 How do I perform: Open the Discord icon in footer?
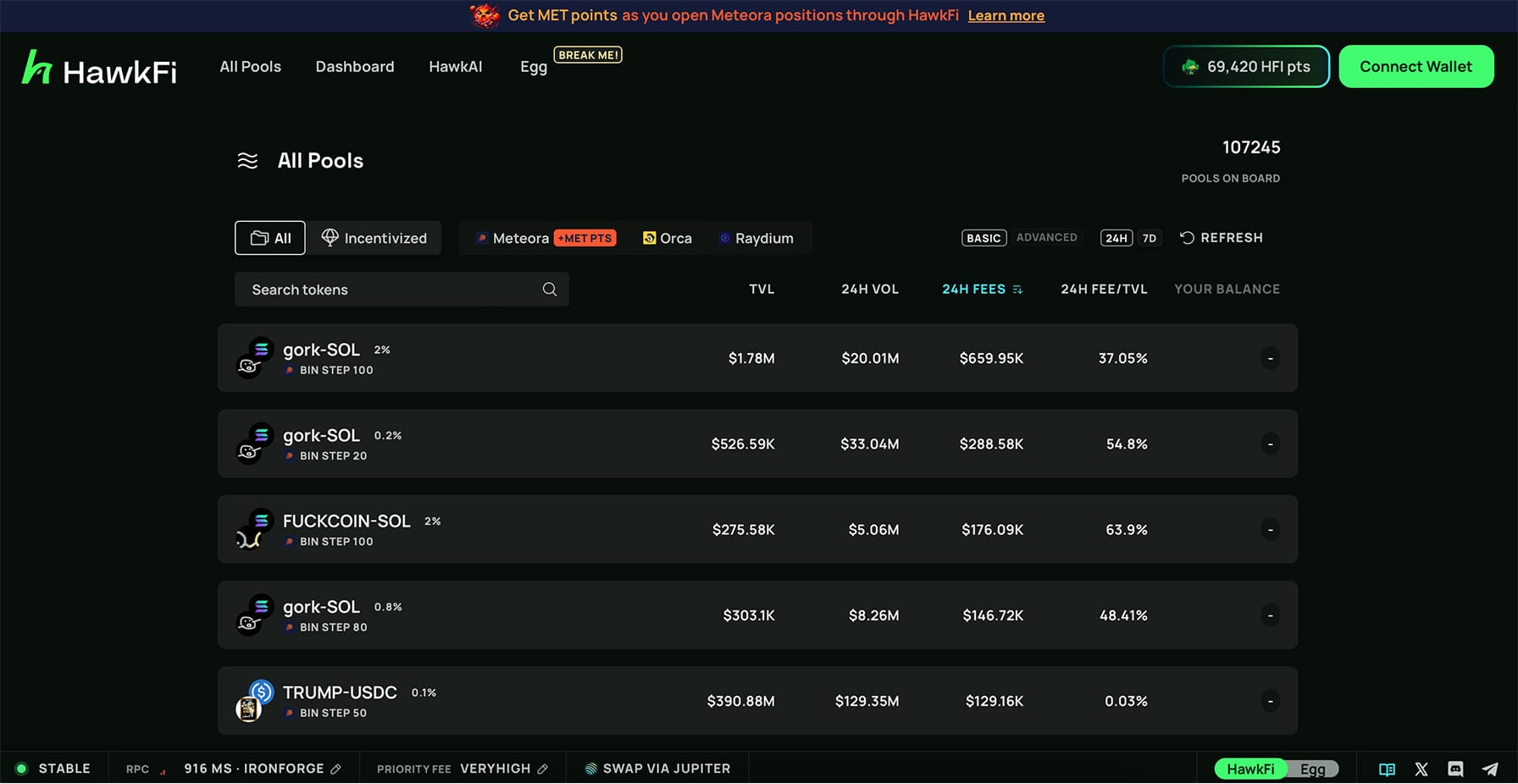click(1455, 770)
